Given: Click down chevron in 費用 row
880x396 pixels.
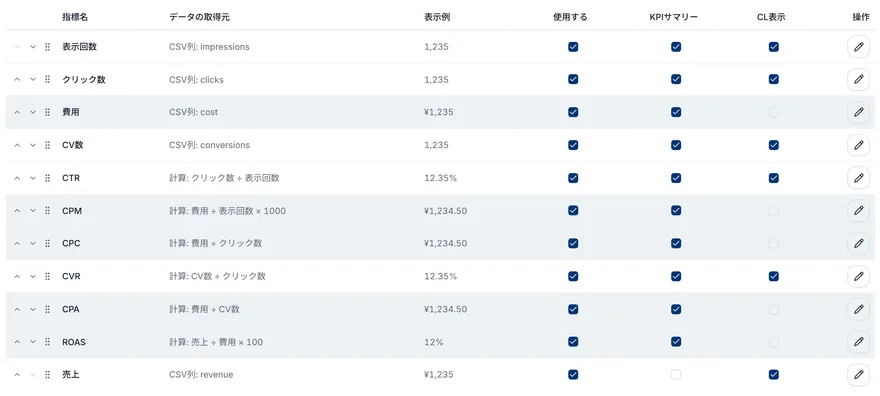Looking at the screenshot, I should 33,112.
